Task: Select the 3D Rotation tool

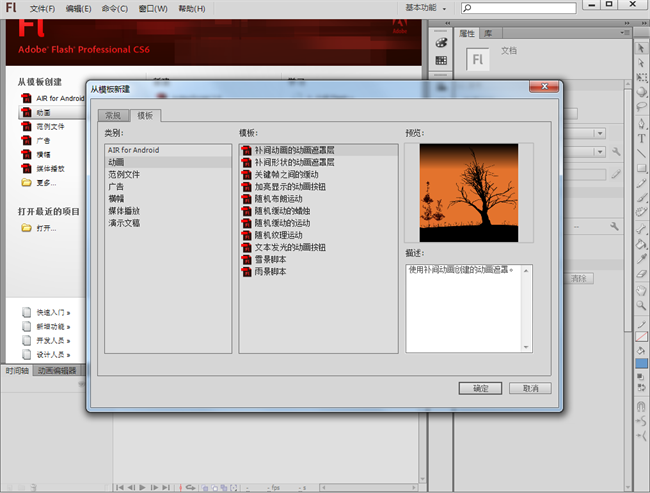Action: (641, 92)
